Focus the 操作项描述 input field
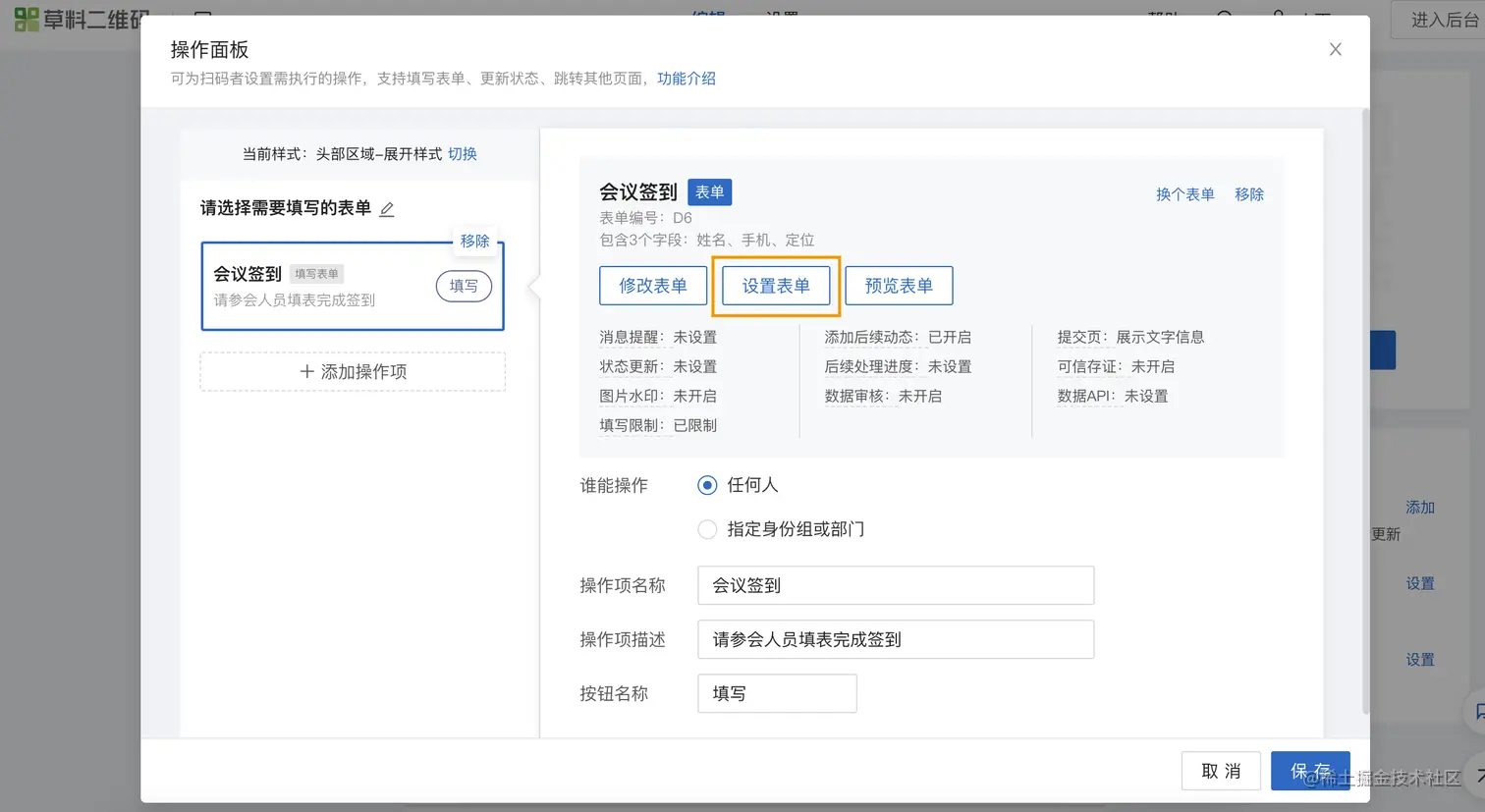The width and height of the screenshot is (1485, 812). [896, 639]
